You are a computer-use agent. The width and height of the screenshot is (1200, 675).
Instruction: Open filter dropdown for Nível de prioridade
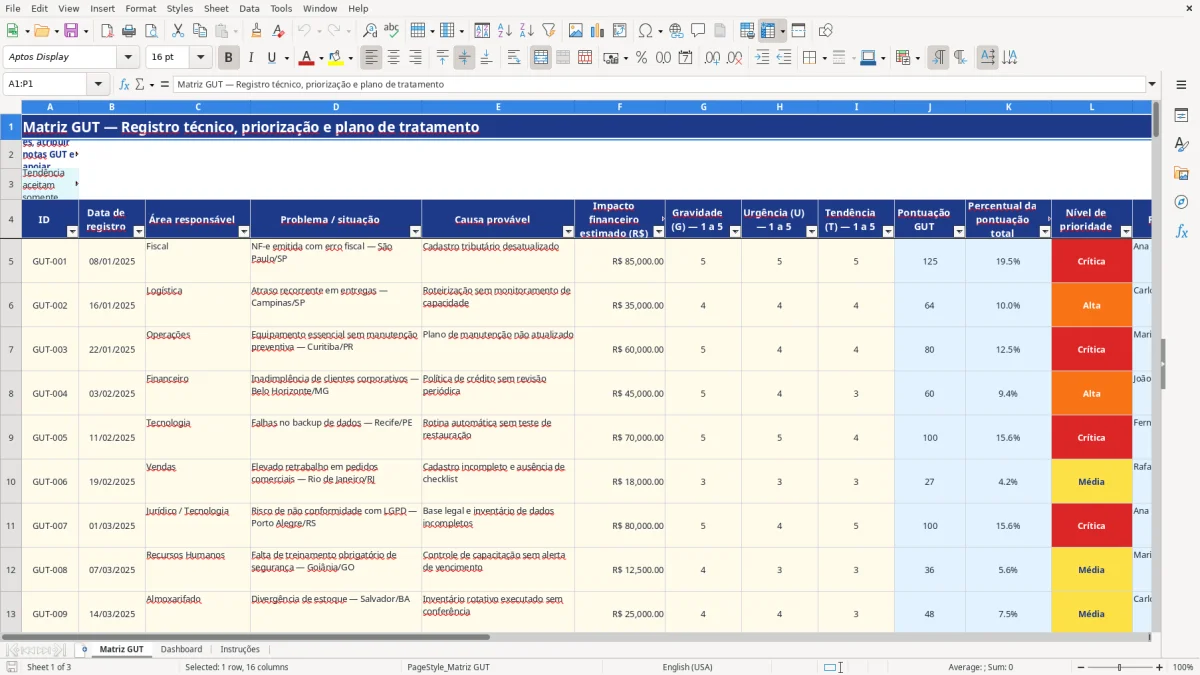[x=1126, y=232]
